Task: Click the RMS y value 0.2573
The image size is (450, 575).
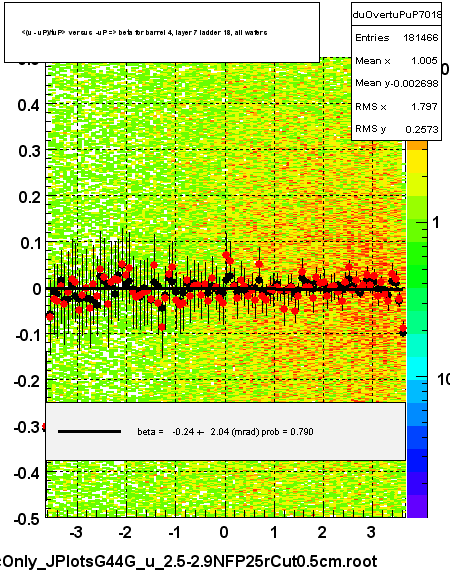Action: [422, 129]
